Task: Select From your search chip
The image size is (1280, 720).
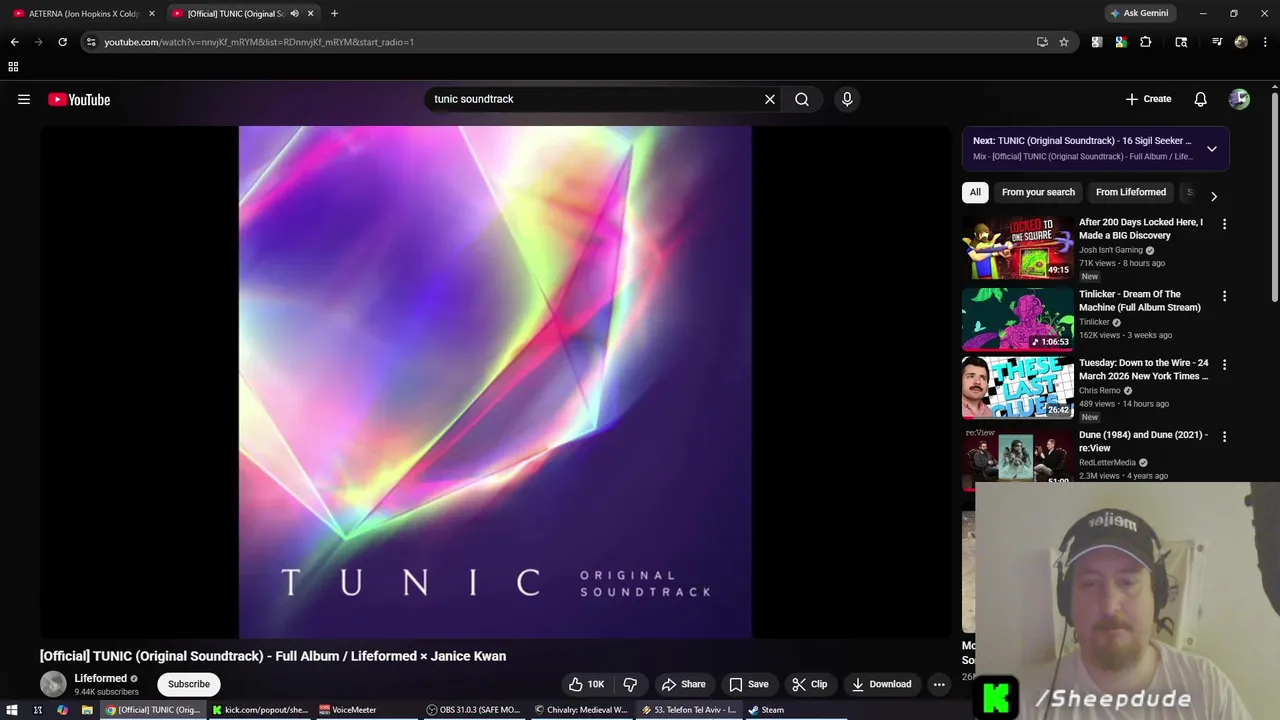Action: pyautogui.click(x=1038, y=192)
